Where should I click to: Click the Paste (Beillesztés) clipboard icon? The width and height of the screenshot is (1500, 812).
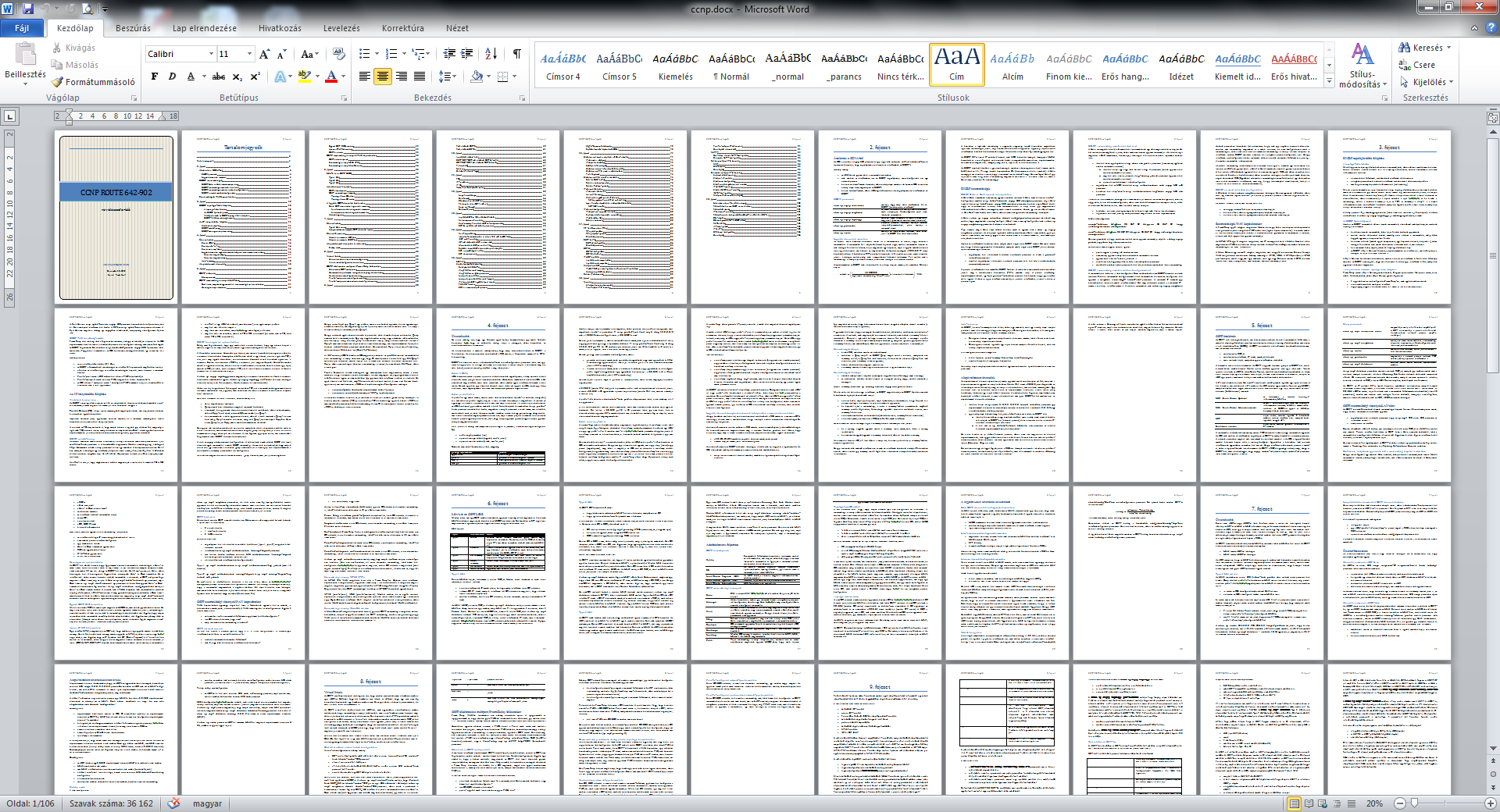click(26, 54)
